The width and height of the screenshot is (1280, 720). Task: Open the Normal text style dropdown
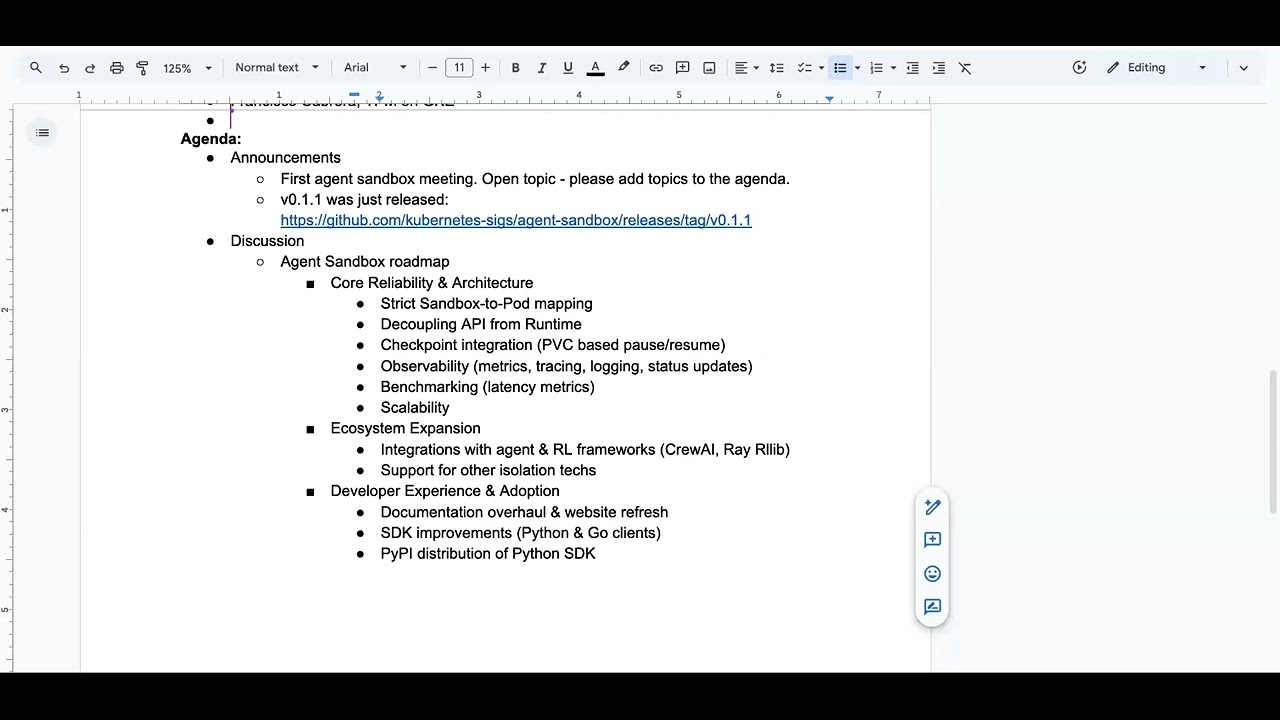point(277,68)
